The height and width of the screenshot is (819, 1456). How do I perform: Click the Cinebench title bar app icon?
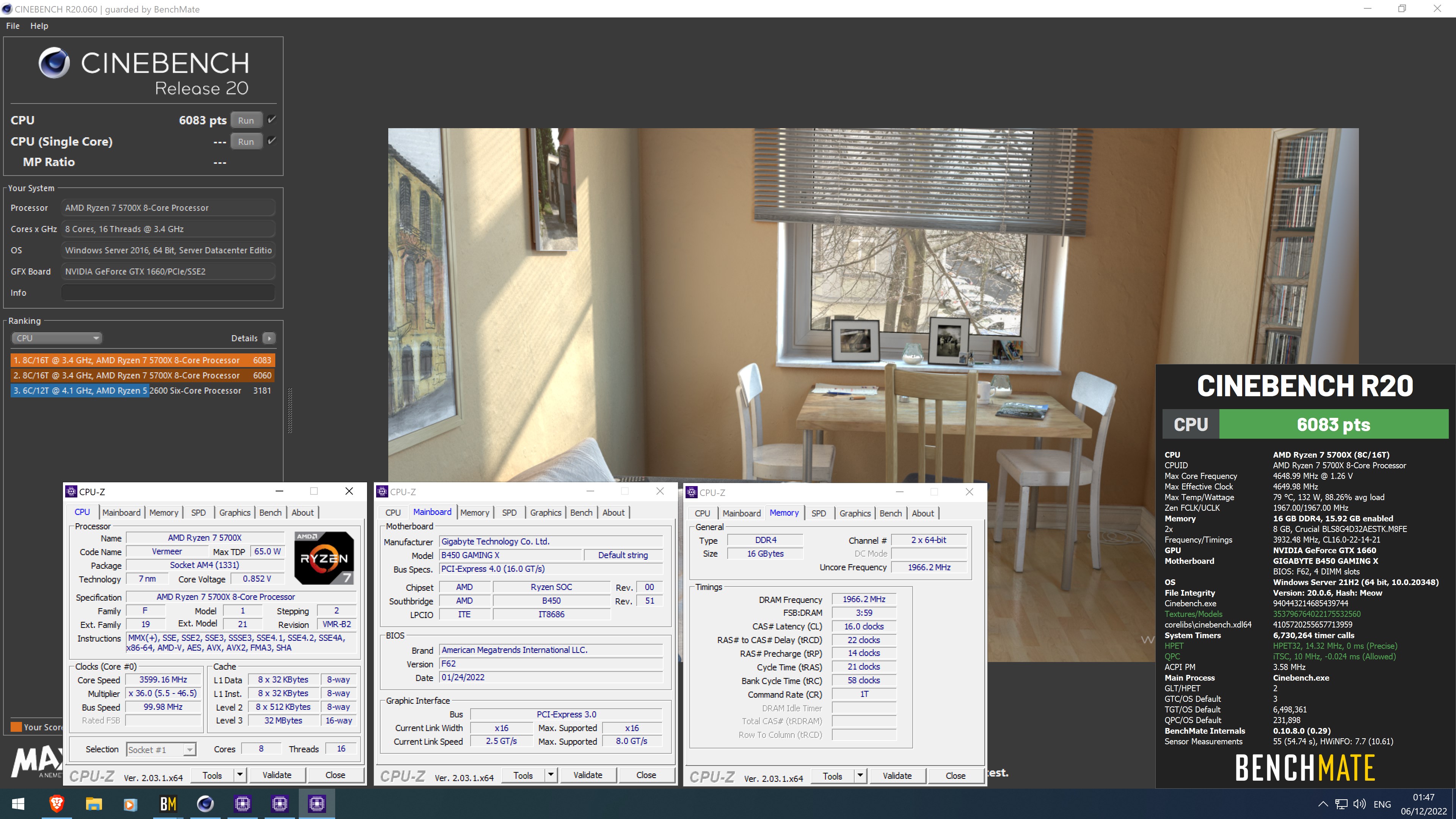pos(7,9)
